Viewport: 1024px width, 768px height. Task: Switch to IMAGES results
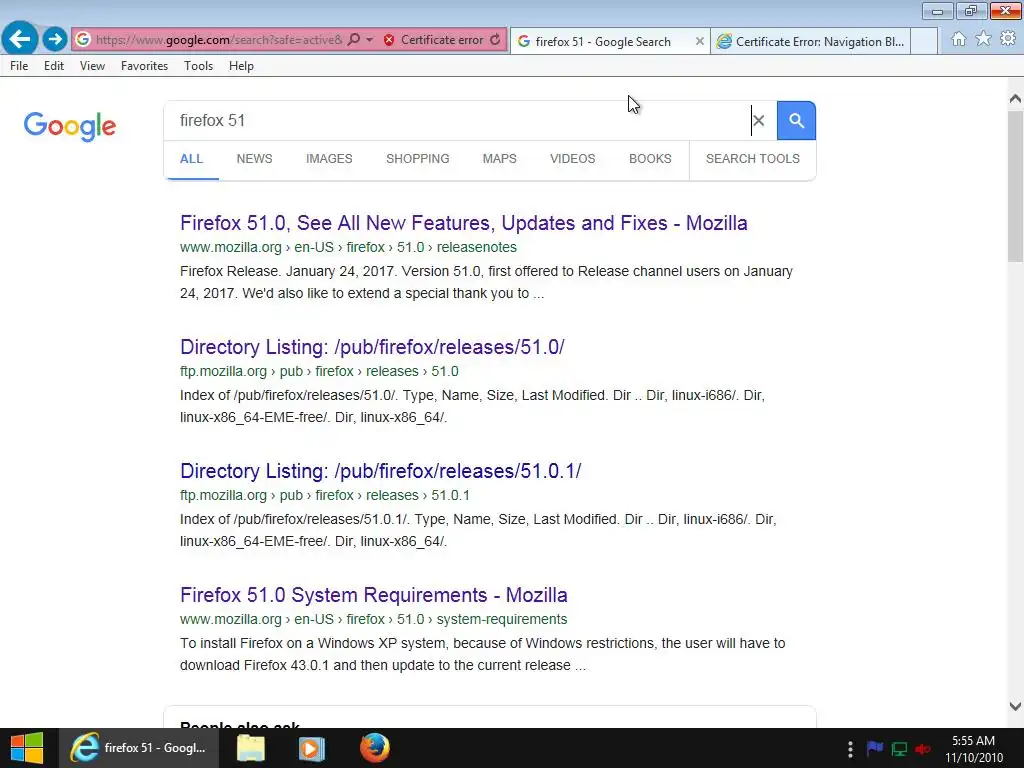coord(329,159)
